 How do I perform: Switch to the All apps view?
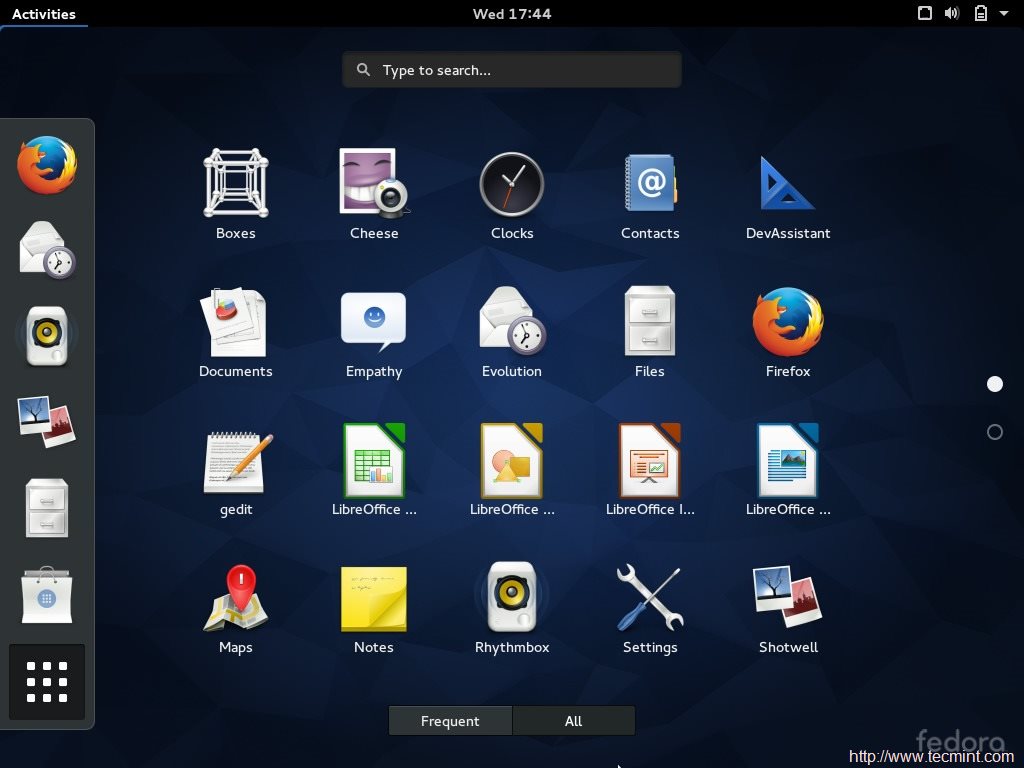pos(573,721)
